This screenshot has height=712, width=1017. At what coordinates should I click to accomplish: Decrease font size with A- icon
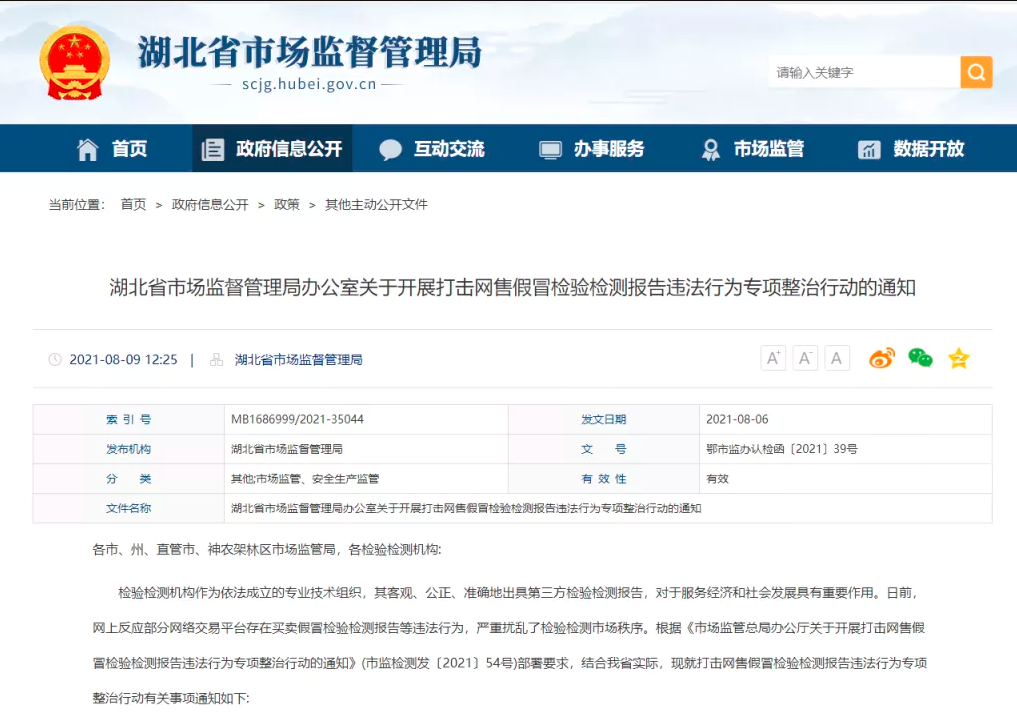coord(805,358)
